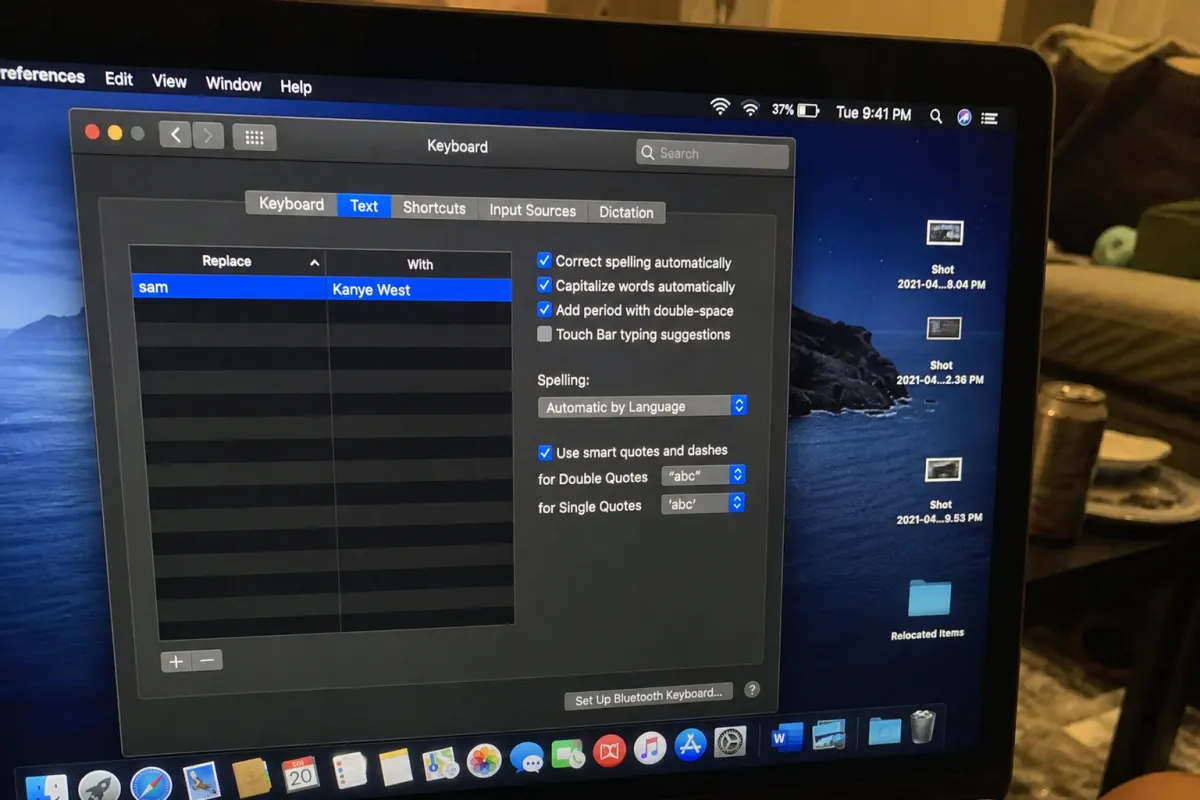Toggle Use smart quotes and dashes
The width and height of the screenshot is (1200, 800).
click(545, 452)
